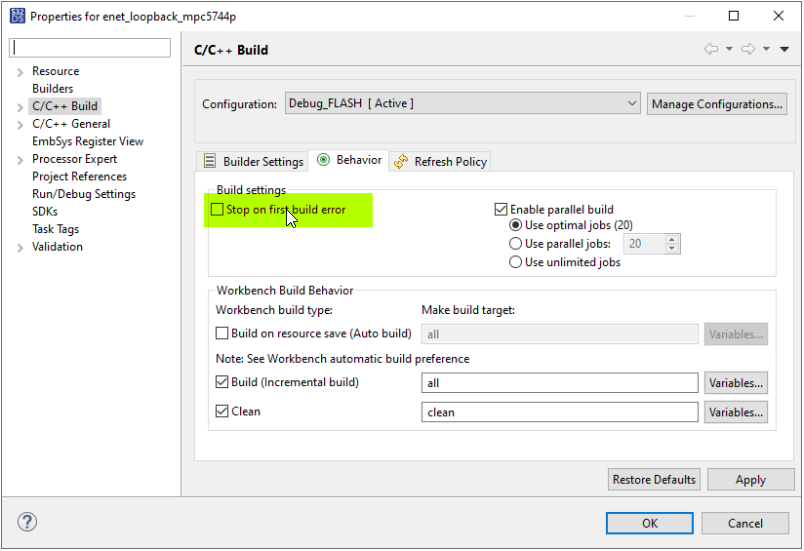Click Restore Defaults button

pyautogui.click(x=654, y=480)
